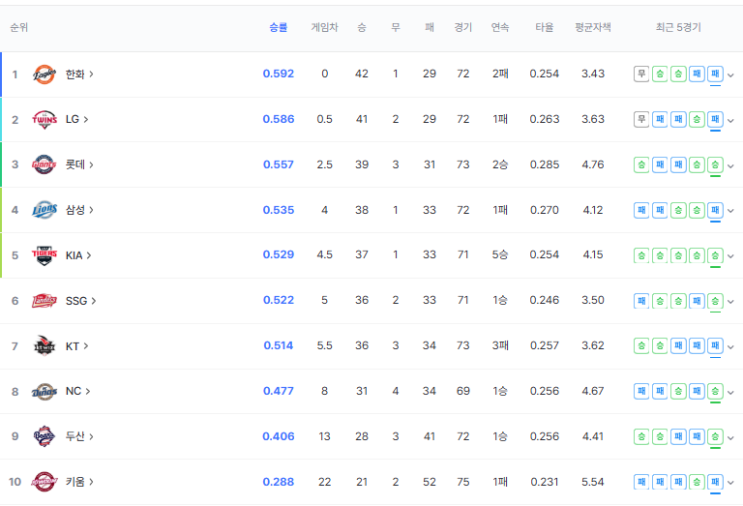Open the Samsung Lions team logo

44,210
